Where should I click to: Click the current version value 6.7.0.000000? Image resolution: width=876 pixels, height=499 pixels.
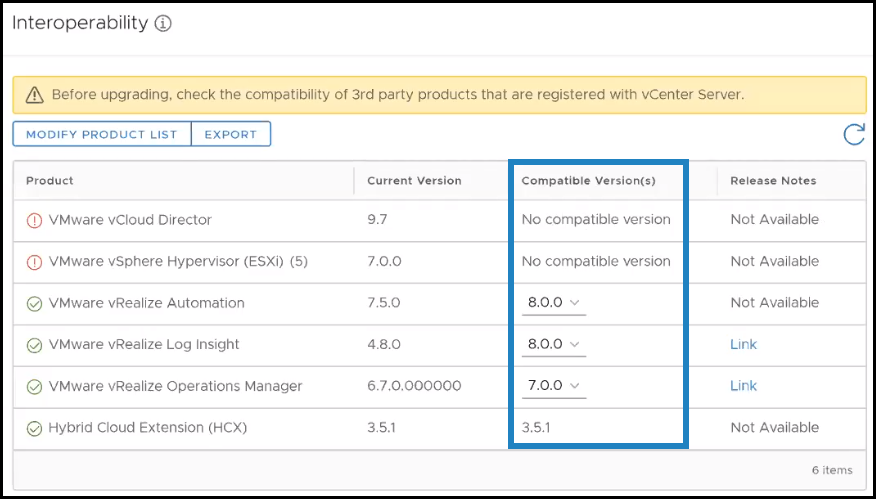tap(414, 386)
